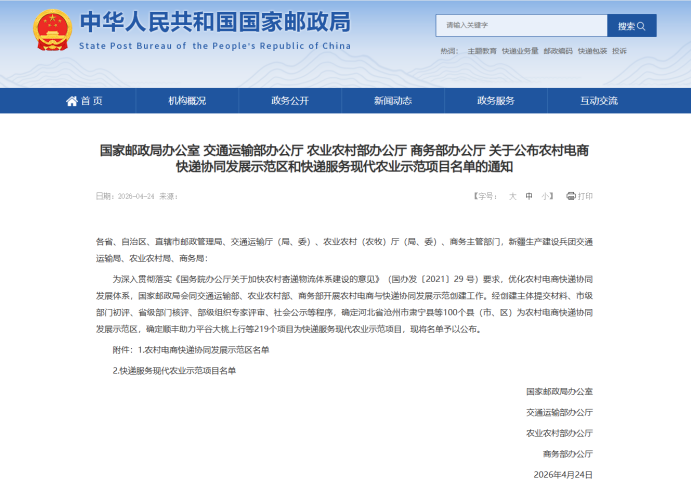Viewport: 692px width, 488px height.
Task: Click the home icon in navigation bar
Action: 71,101
